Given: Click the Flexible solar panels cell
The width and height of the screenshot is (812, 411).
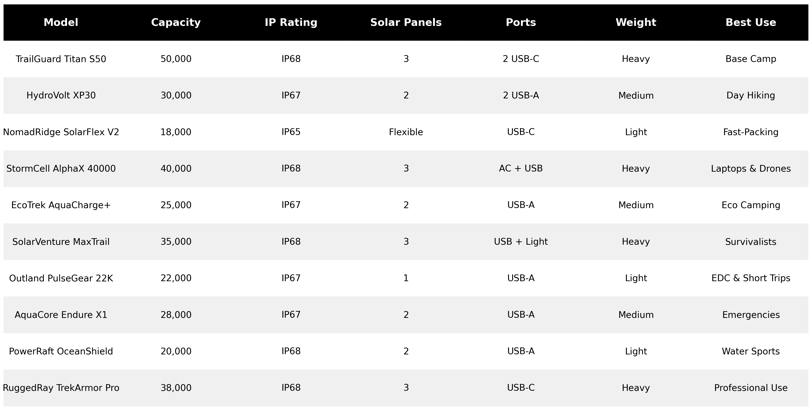Looking at the screenshot, I should pyautogui.click(x=406, y=132).
